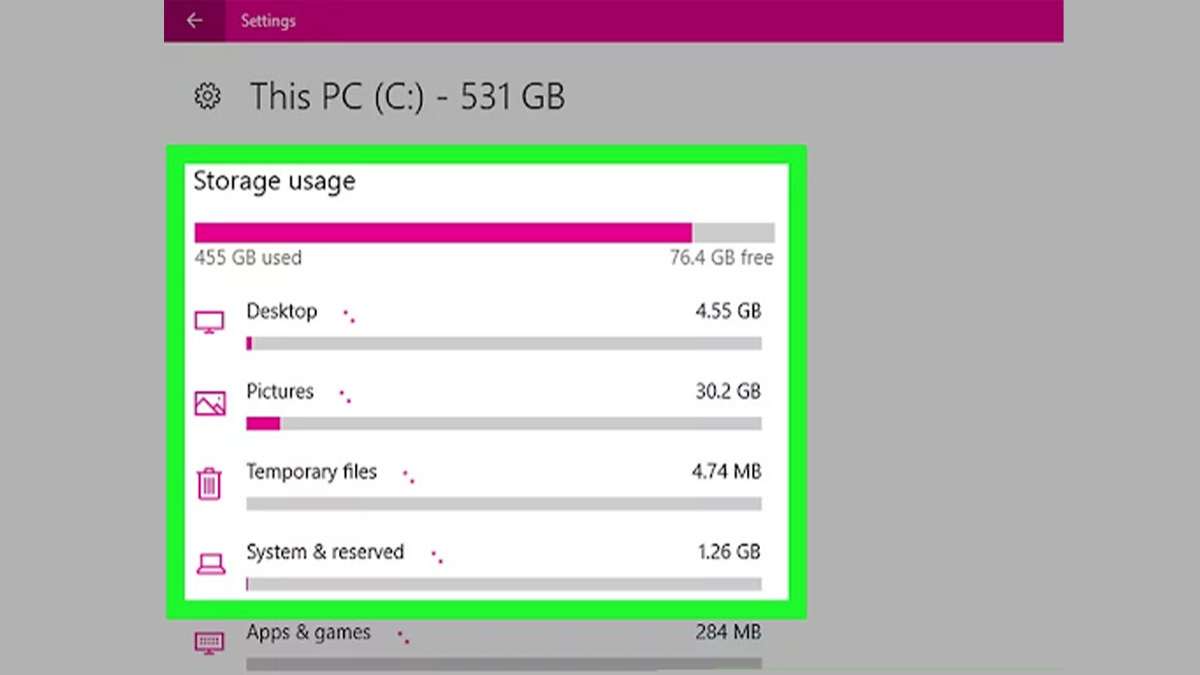Click the Temporary files trash icon
This screenshot has height=675, width=1200.
pyautogui.click(x=209, y=484)
